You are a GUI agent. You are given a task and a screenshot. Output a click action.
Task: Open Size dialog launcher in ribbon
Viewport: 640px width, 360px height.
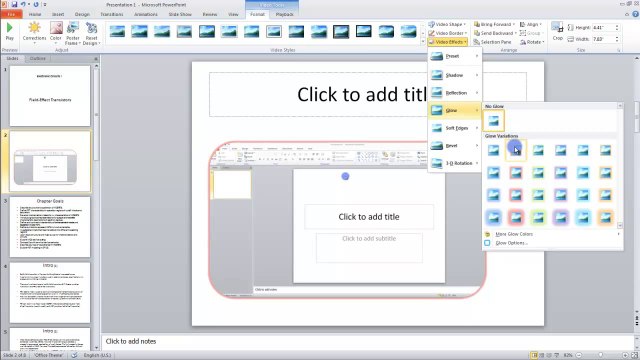pyautogui.click(x=619, y=50)
